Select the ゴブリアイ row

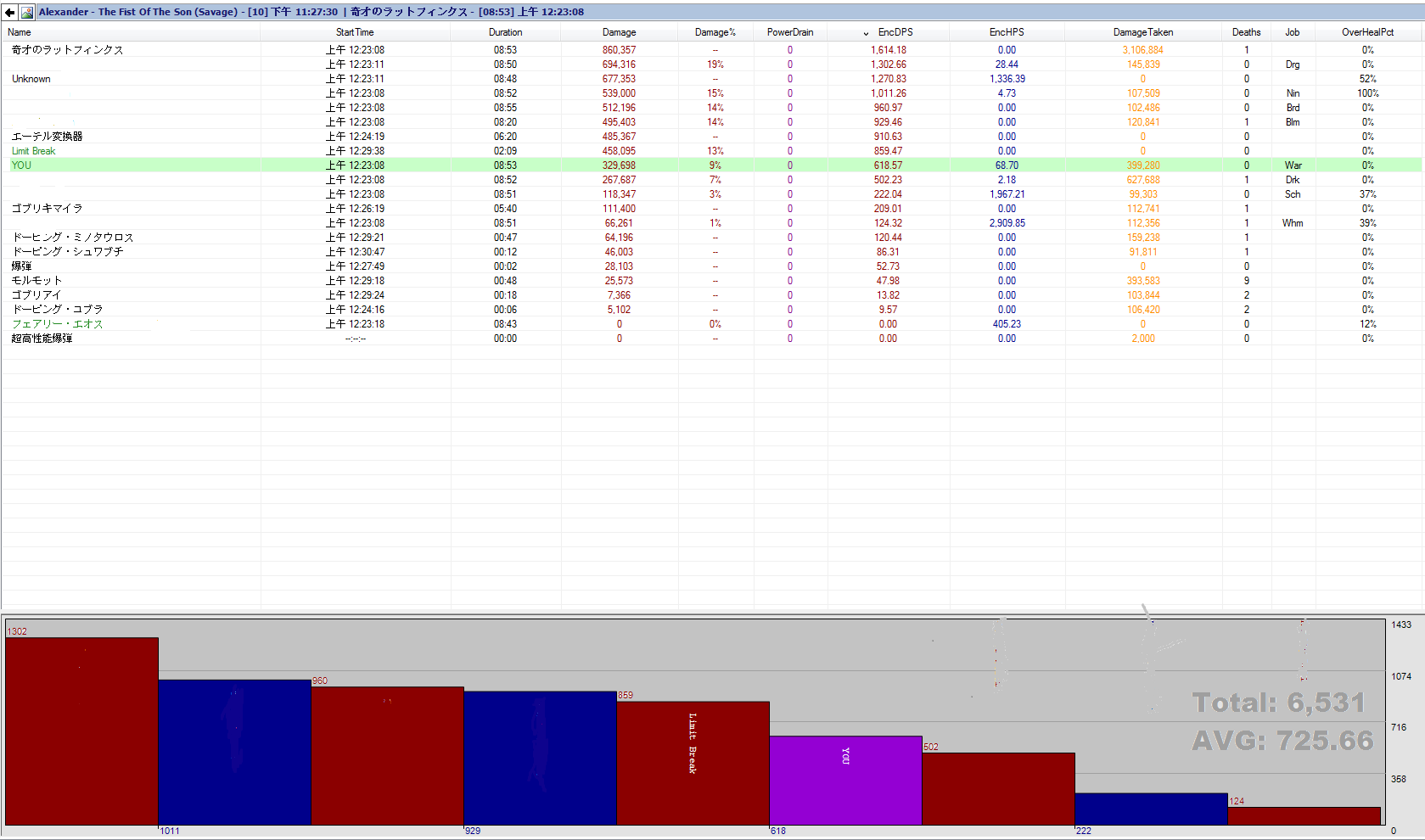[36, 295]
